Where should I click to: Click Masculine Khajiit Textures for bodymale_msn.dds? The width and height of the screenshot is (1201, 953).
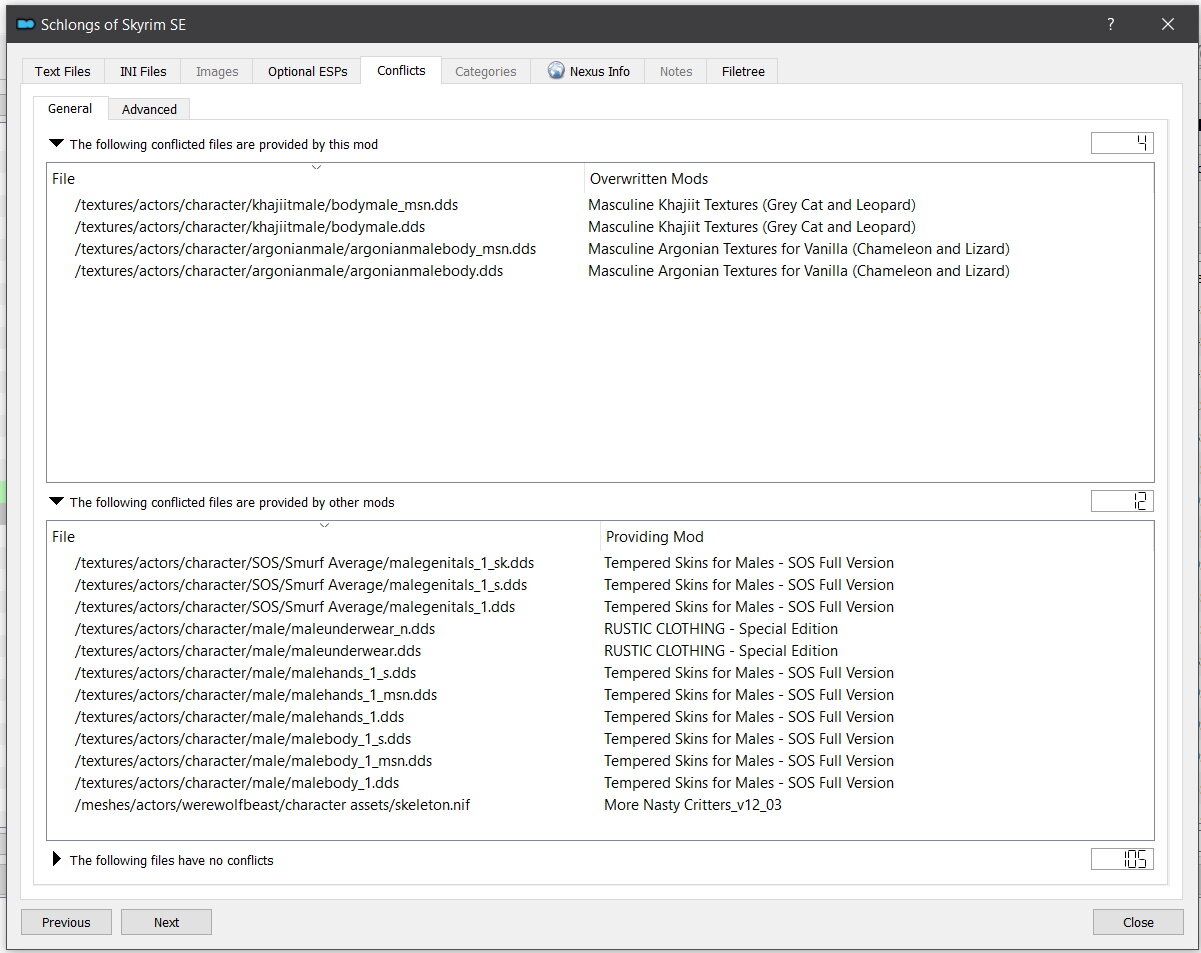pos(752,205)
